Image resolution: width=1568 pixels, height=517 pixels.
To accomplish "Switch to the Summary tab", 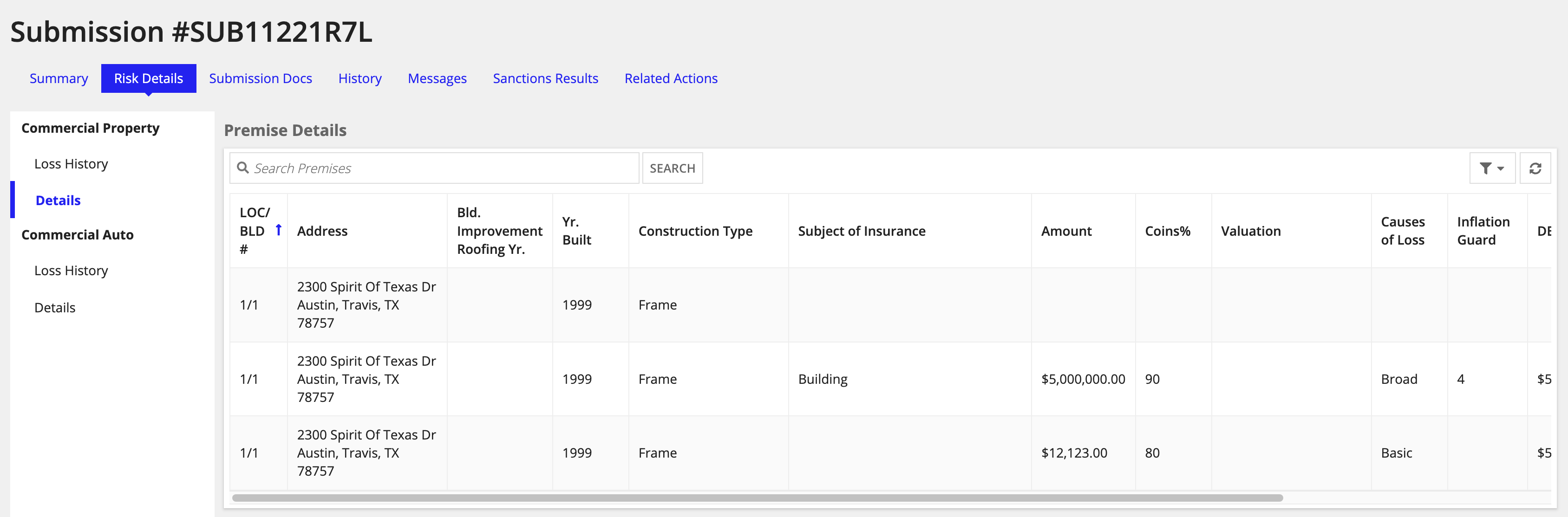I will (x=59, y=78).
